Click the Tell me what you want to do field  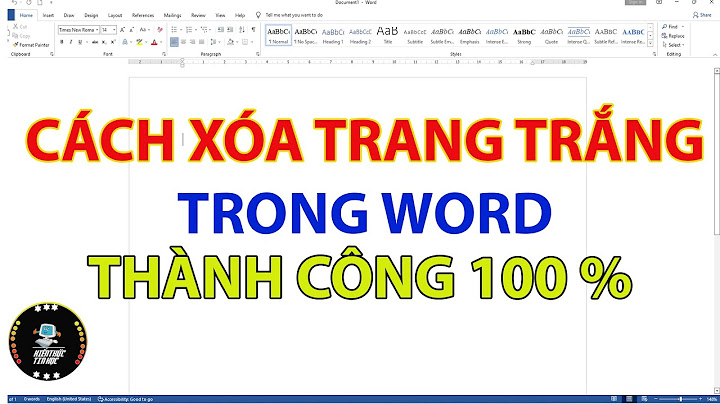pyautogui.click(x=294, y=15)
